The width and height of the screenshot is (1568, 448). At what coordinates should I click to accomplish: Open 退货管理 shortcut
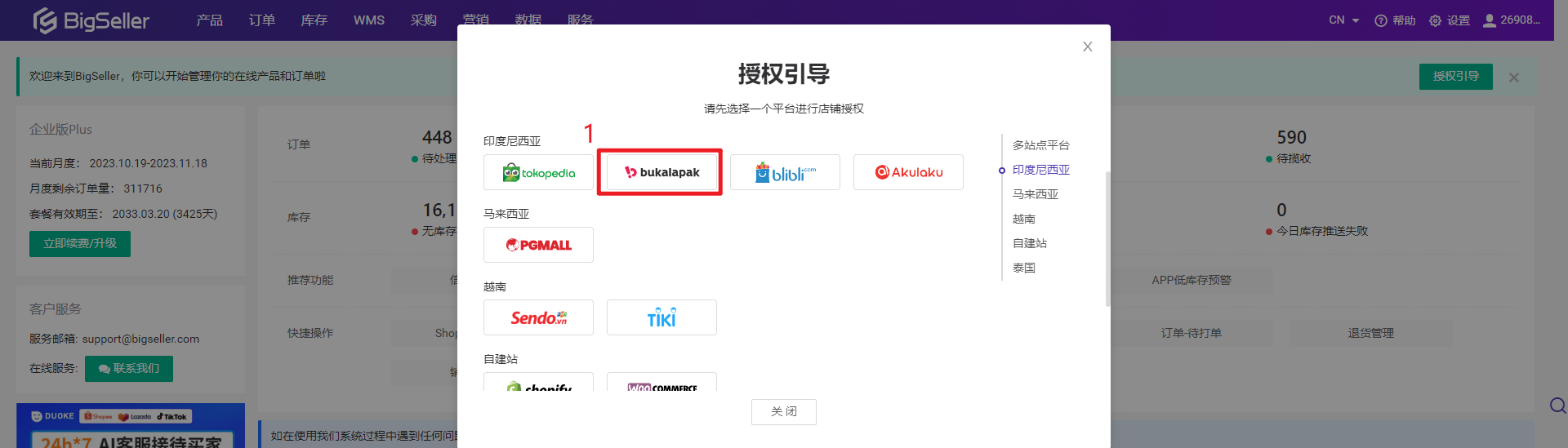tap(1371, 333)
